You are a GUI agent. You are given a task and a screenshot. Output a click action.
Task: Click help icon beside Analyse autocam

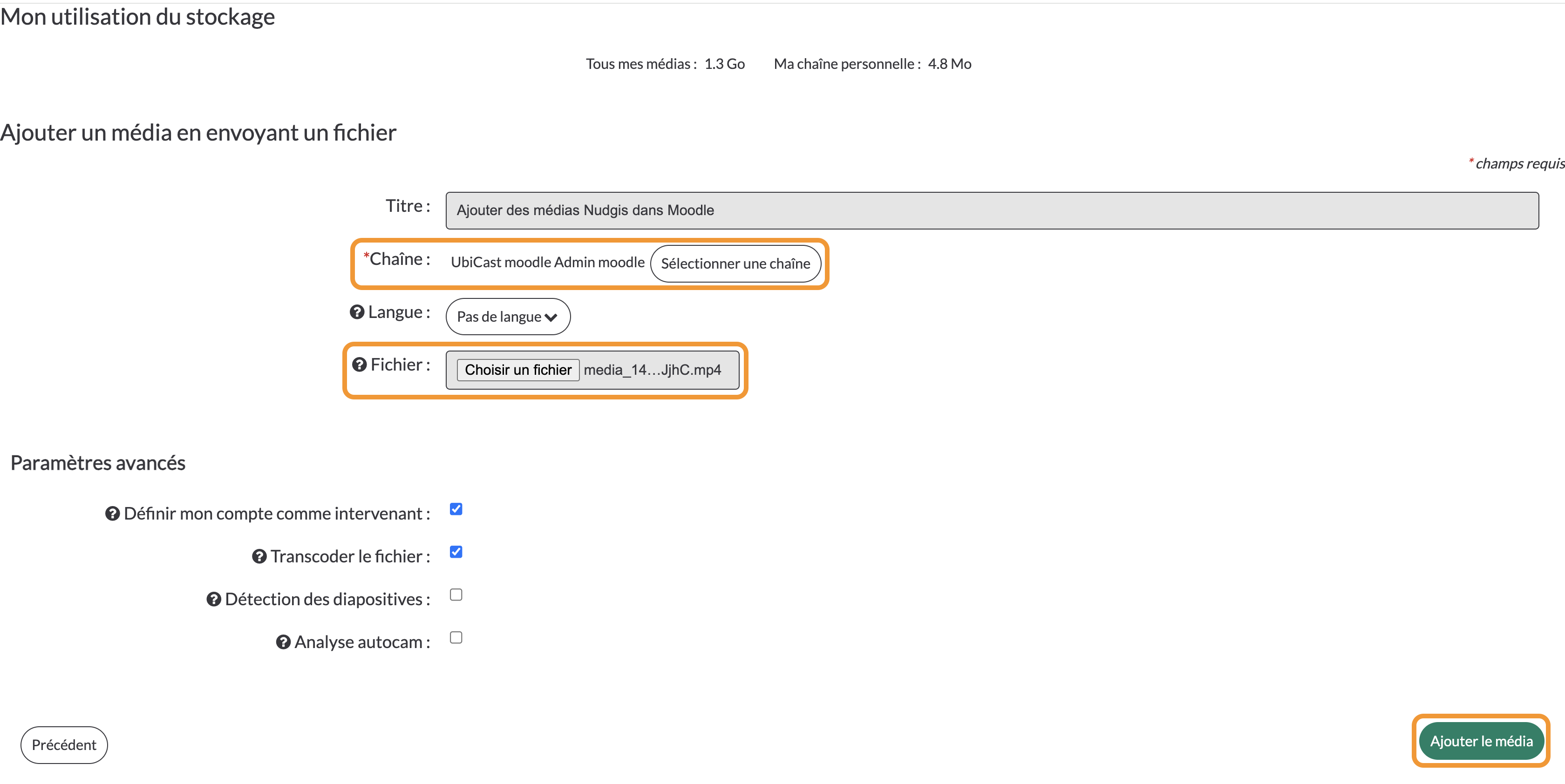(283, 642)
